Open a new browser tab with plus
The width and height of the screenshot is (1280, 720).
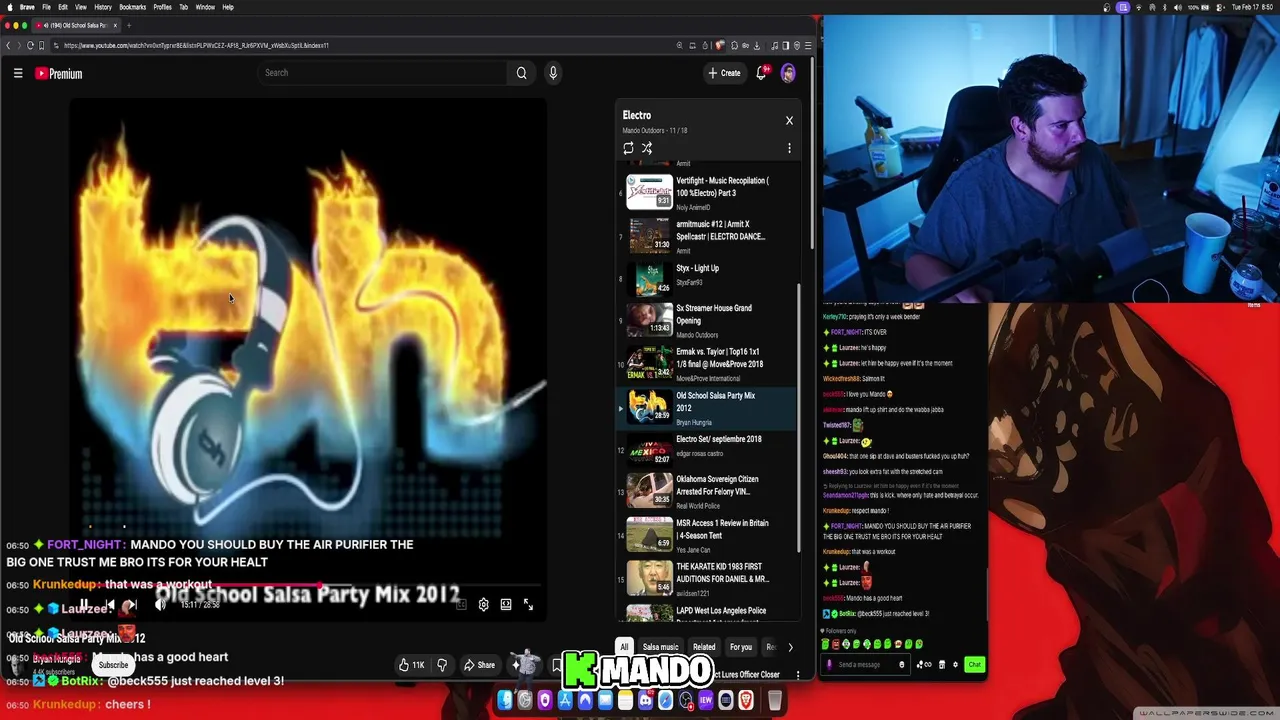point(129,25)
